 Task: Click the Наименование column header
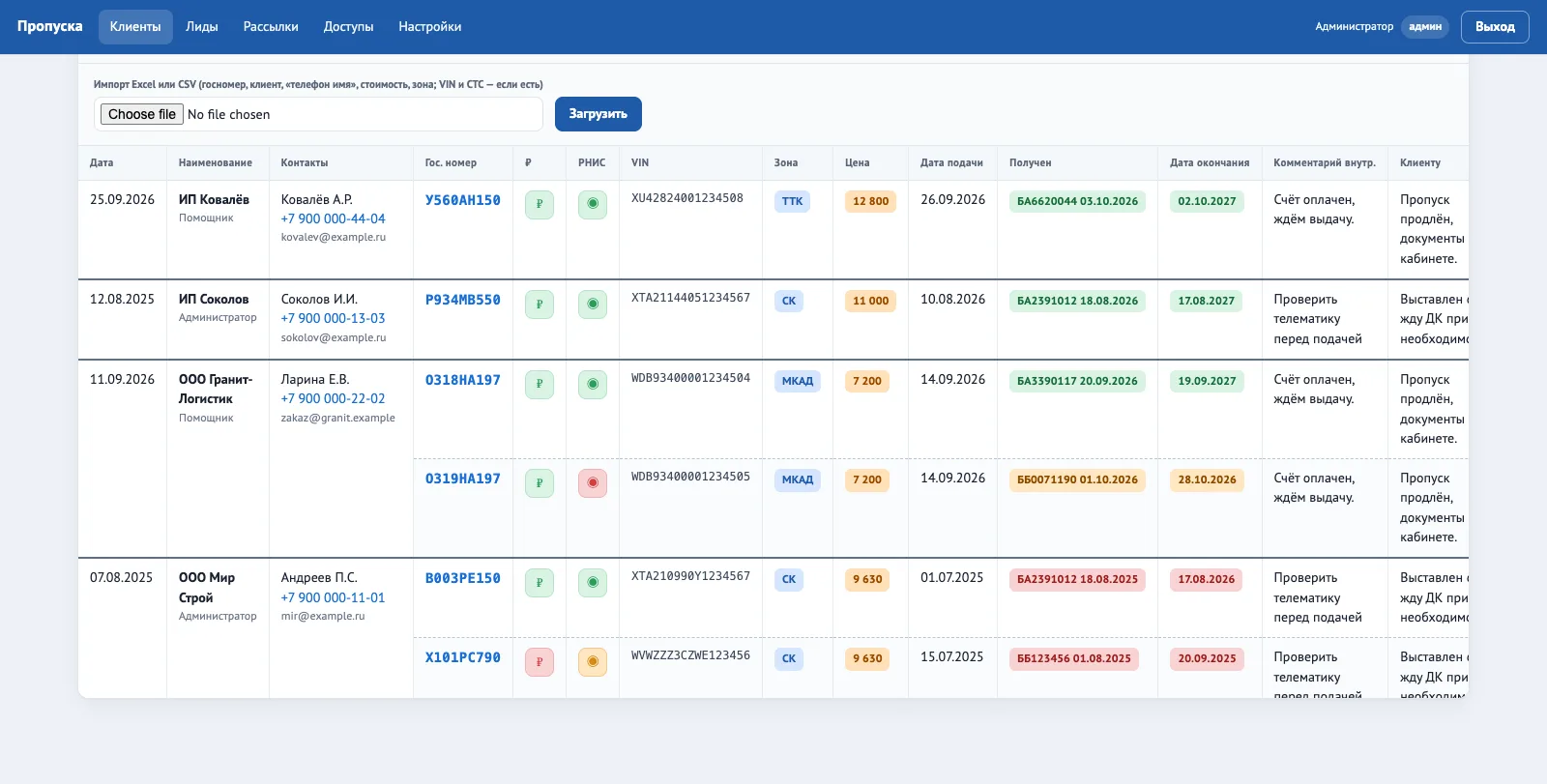(216, 162)
